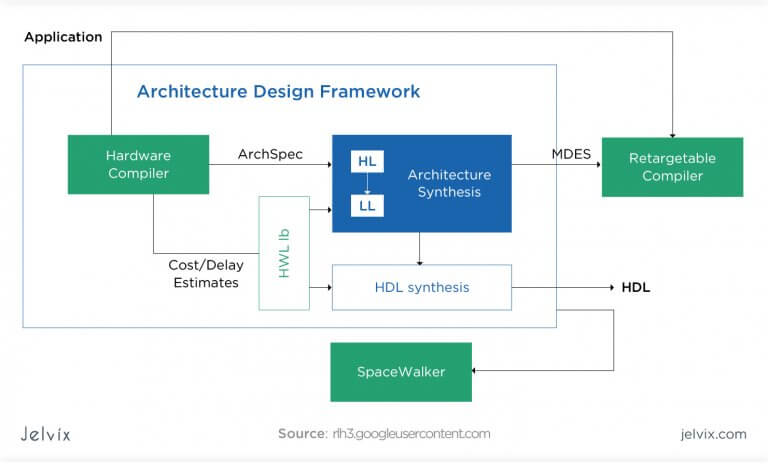Click the Application label
This screenshot has width=768, height=464.
63,37
